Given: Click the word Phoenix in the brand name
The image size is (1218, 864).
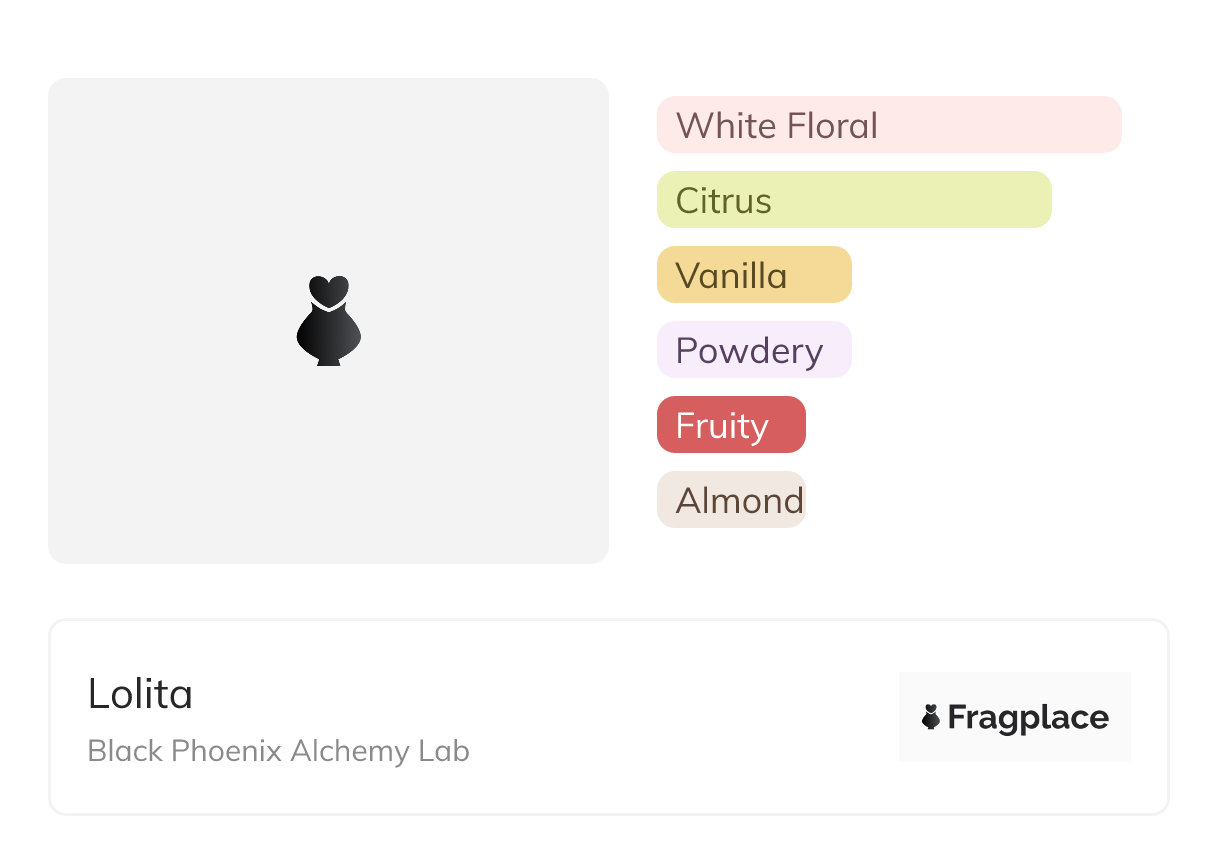Looking at the screenshot, I should pyautogui.click(x=227, y=751).
